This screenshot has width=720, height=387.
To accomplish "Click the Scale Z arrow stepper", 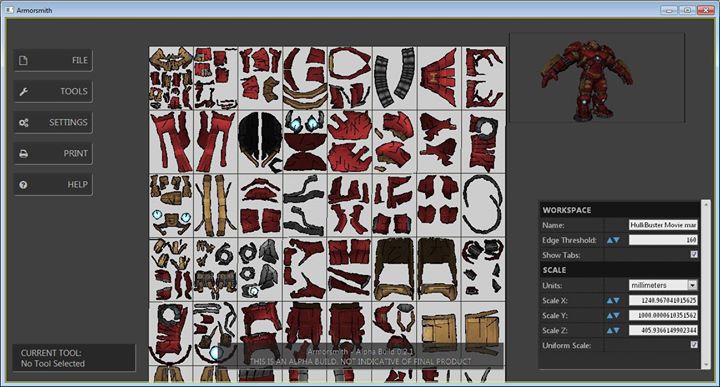I will [613, 331].
